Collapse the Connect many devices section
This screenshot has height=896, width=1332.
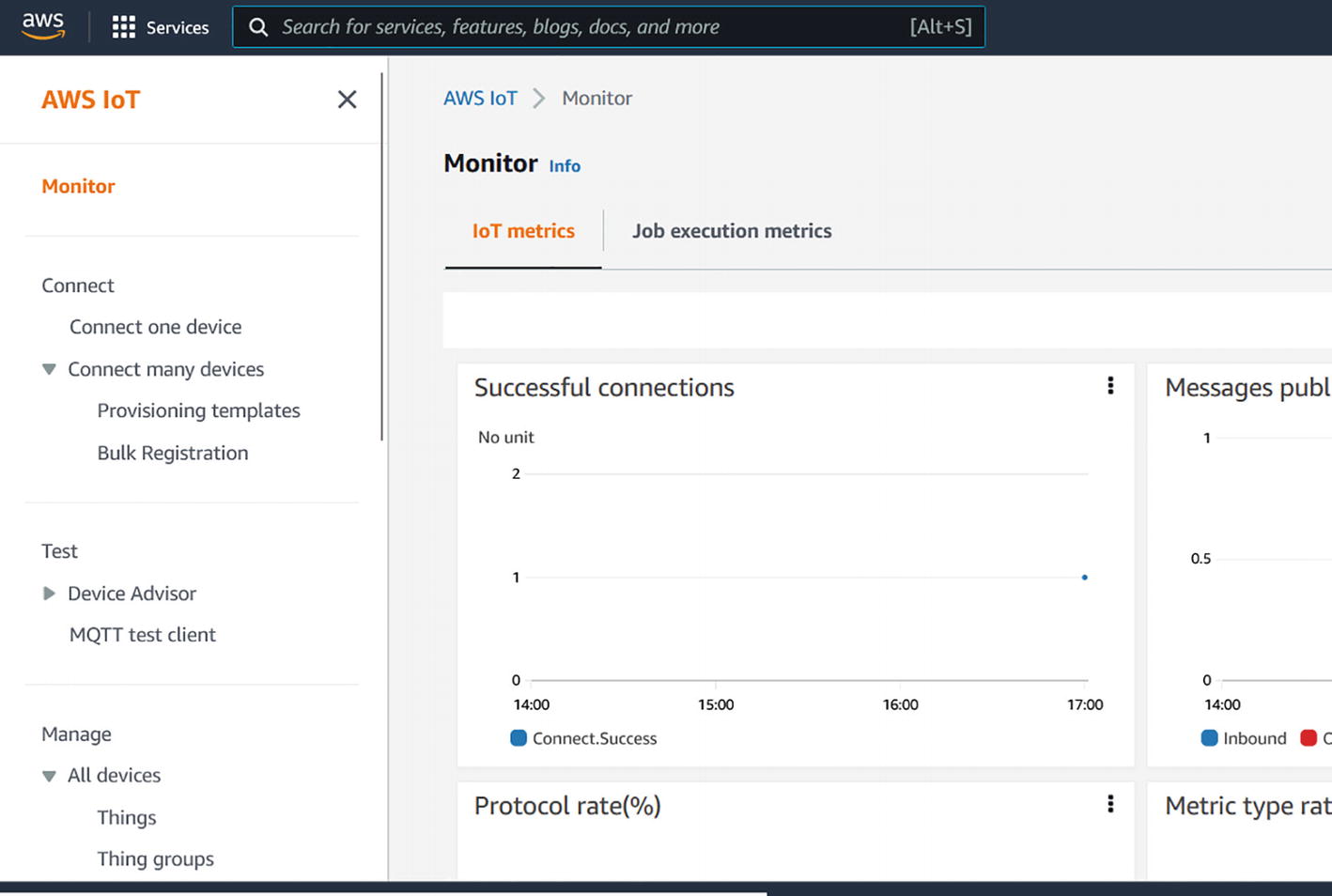pos(49,369)
